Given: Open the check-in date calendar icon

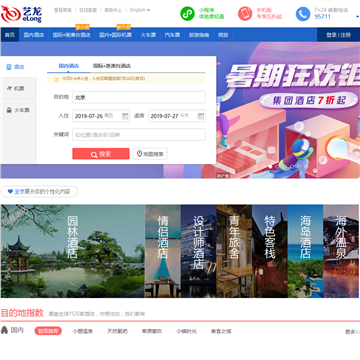Looking at the screenshot, I should pyautogui.click(x=125, y=116).
